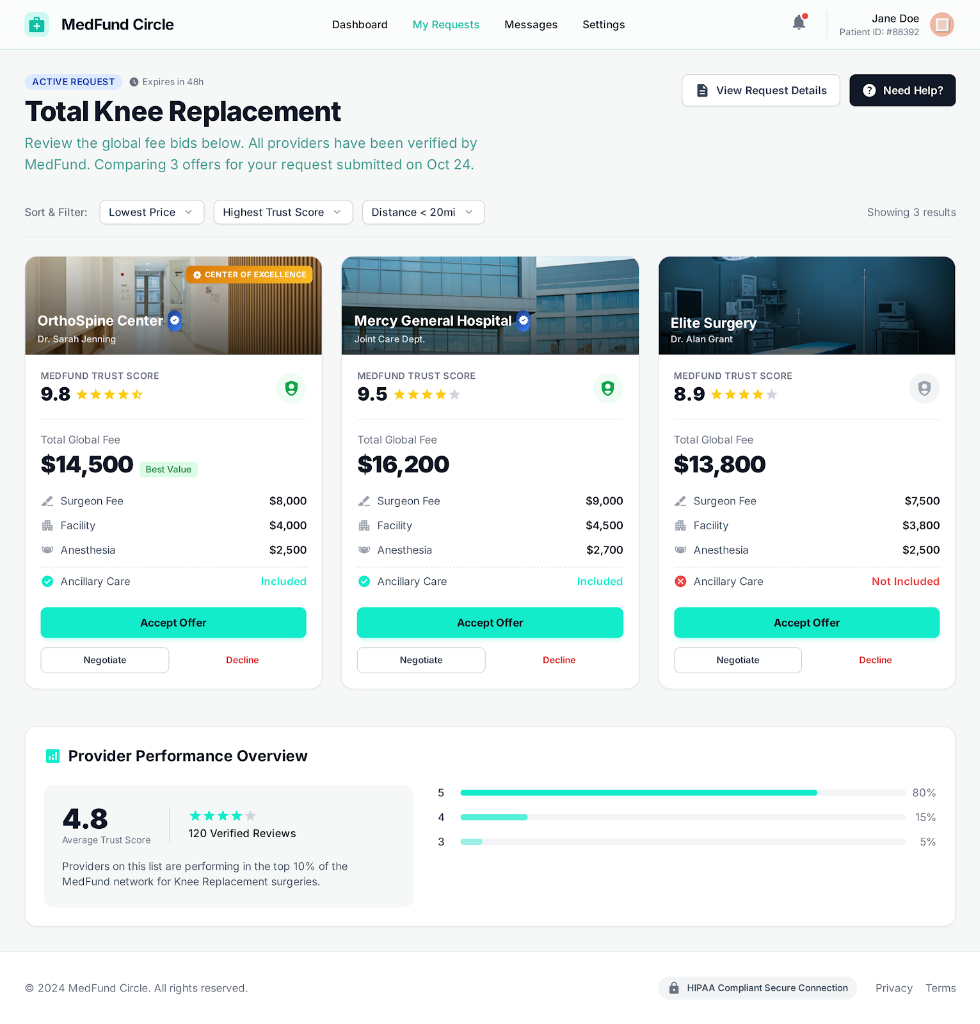Screen dimensions: 980x1024
Task: Click the Provider Performance Overview chart icon
Action: pyautogui.click(x=53, y=756)
